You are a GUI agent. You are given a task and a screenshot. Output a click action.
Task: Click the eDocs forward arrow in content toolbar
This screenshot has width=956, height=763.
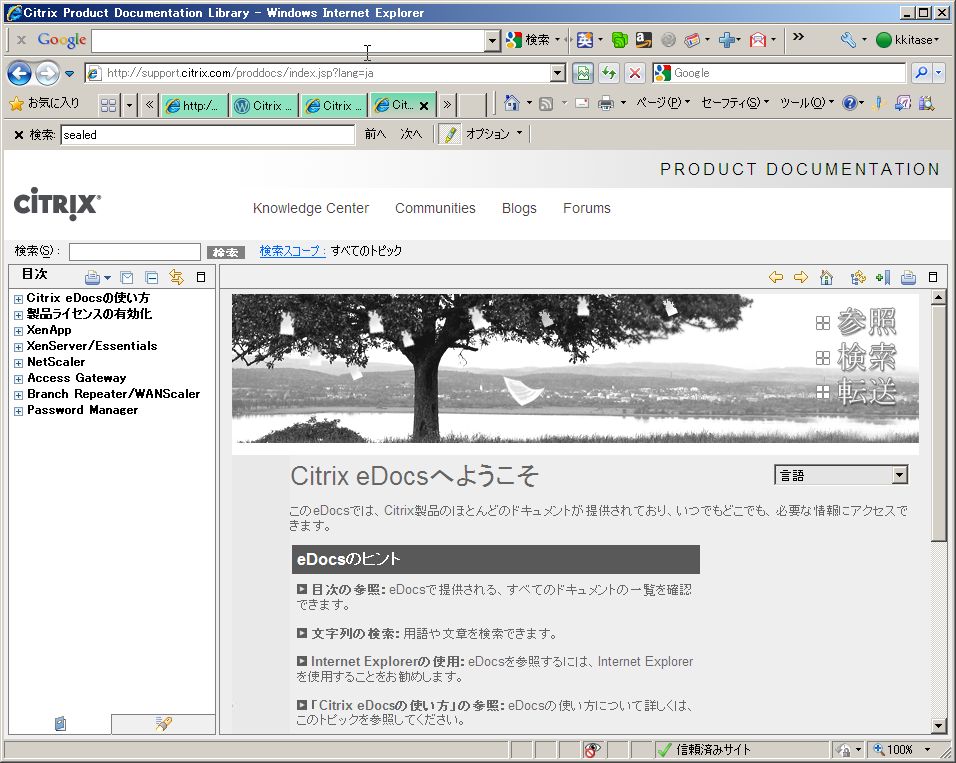coord(800,278)
